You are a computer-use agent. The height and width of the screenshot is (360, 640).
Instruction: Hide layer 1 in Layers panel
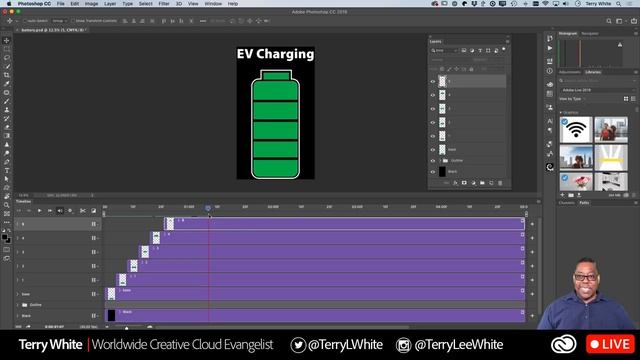(433, 136)
